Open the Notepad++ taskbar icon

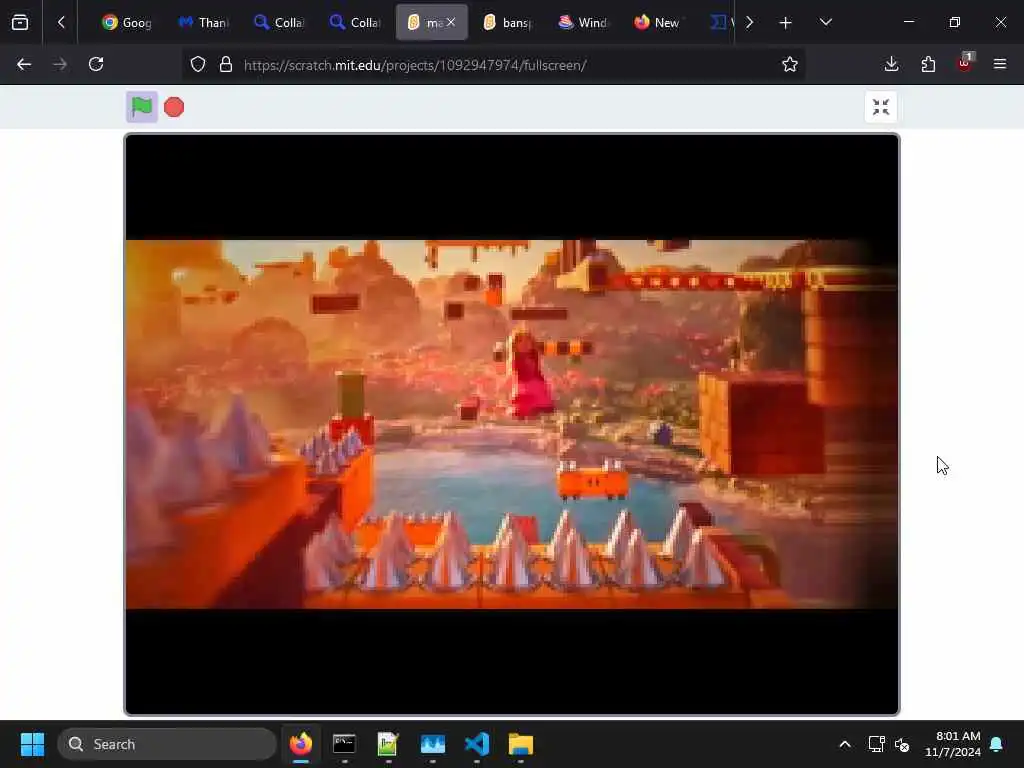(388, 744)
